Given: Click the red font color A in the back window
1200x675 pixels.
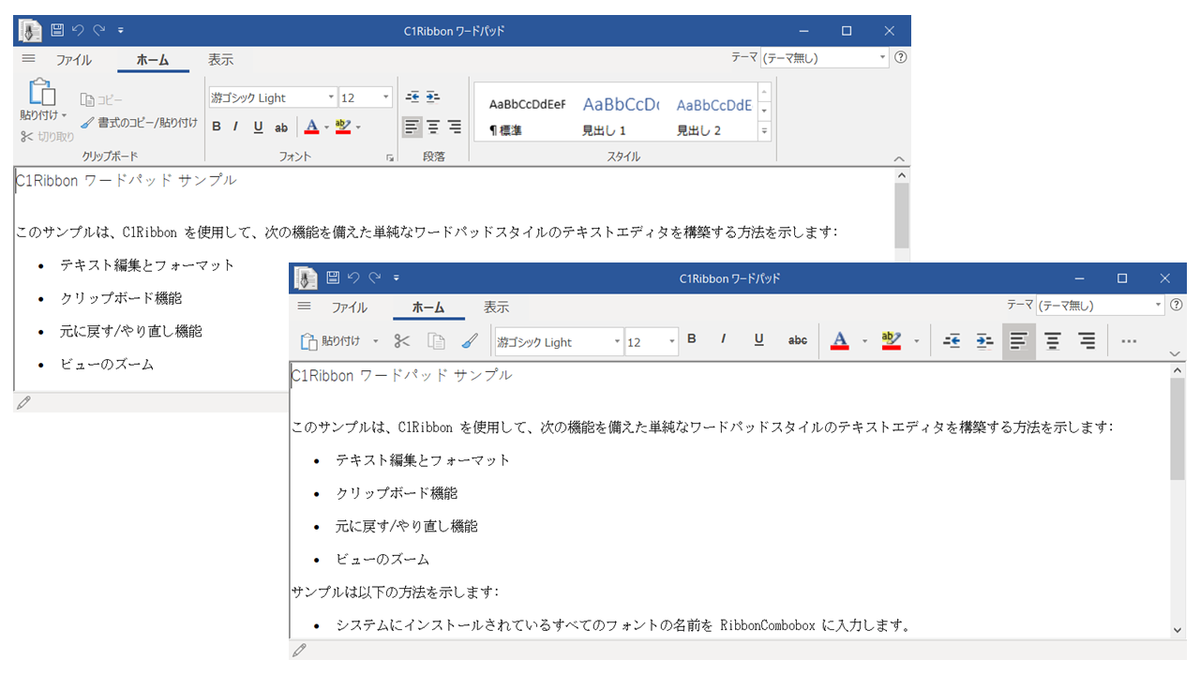Looking at the screenshot, I should click(311, 127).
